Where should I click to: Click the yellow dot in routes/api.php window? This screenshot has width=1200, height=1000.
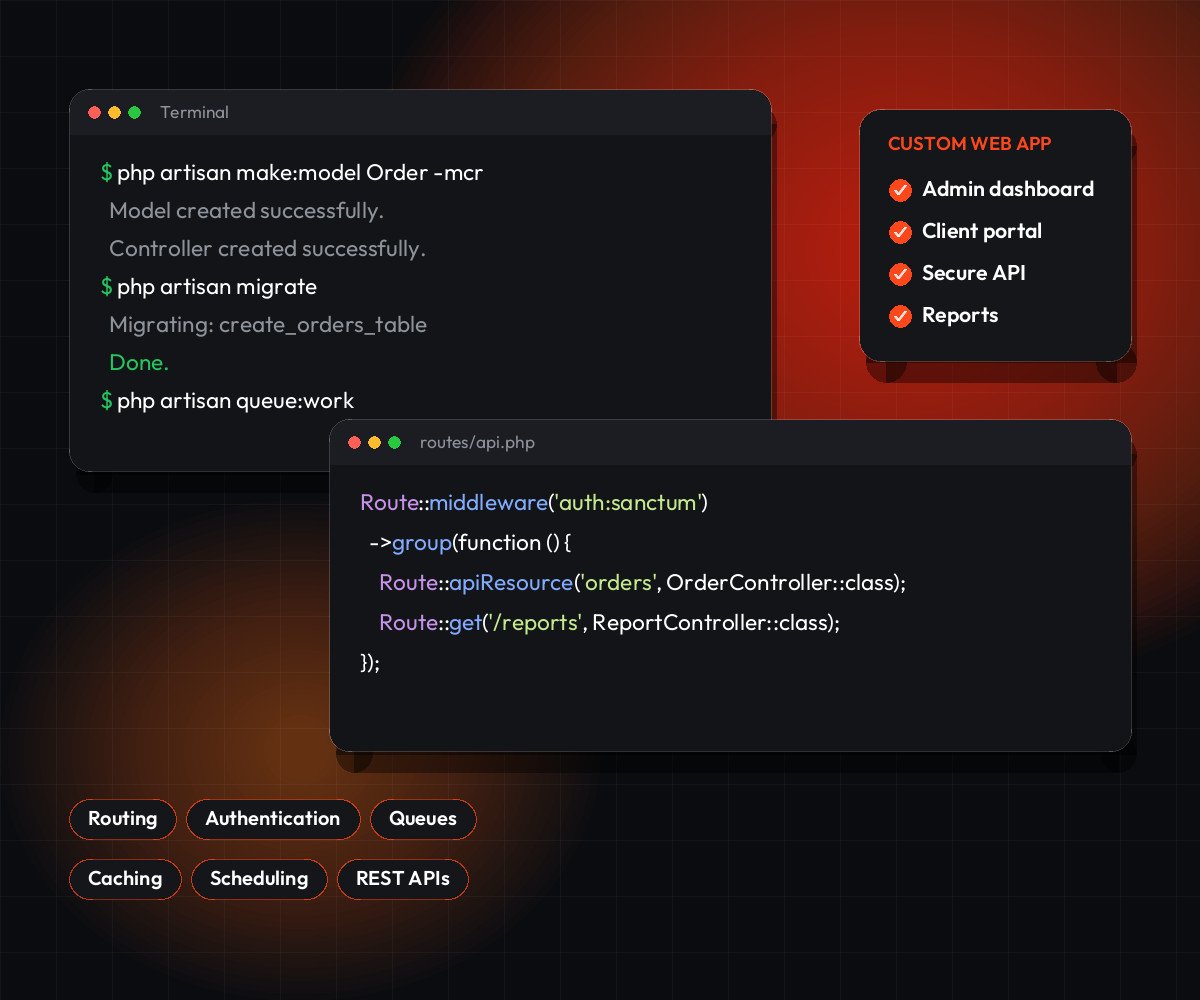[375, 443]
